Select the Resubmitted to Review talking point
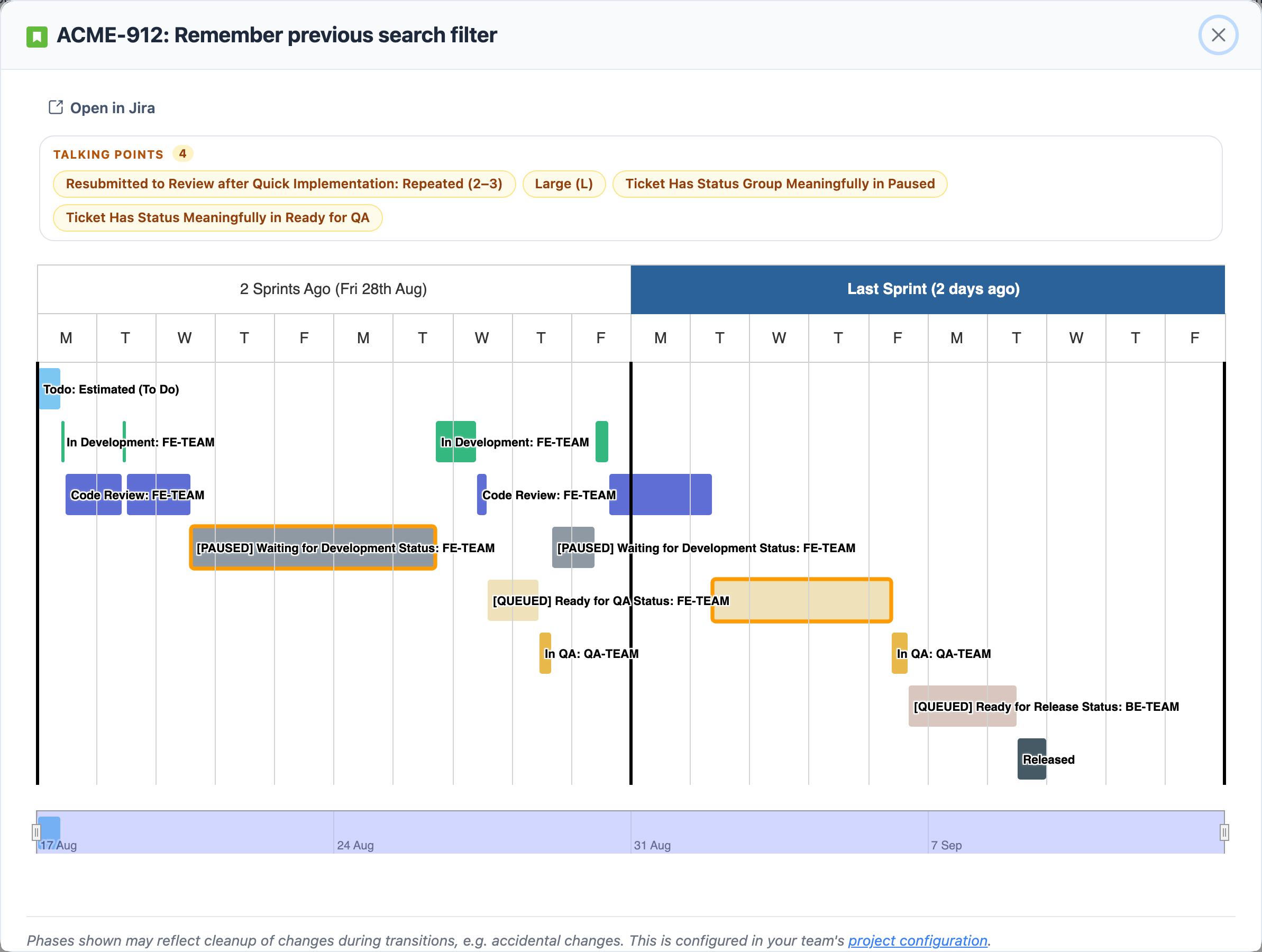 click(284, 184)
